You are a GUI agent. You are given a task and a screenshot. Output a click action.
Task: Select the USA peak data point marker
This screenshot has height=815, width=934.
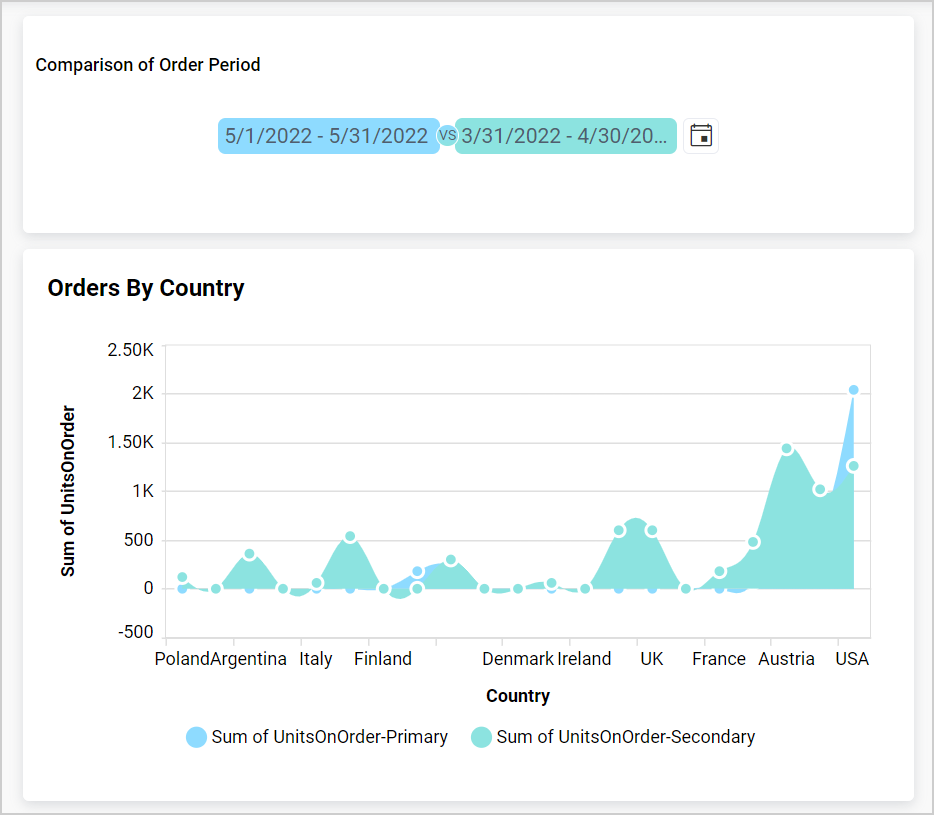853,389
